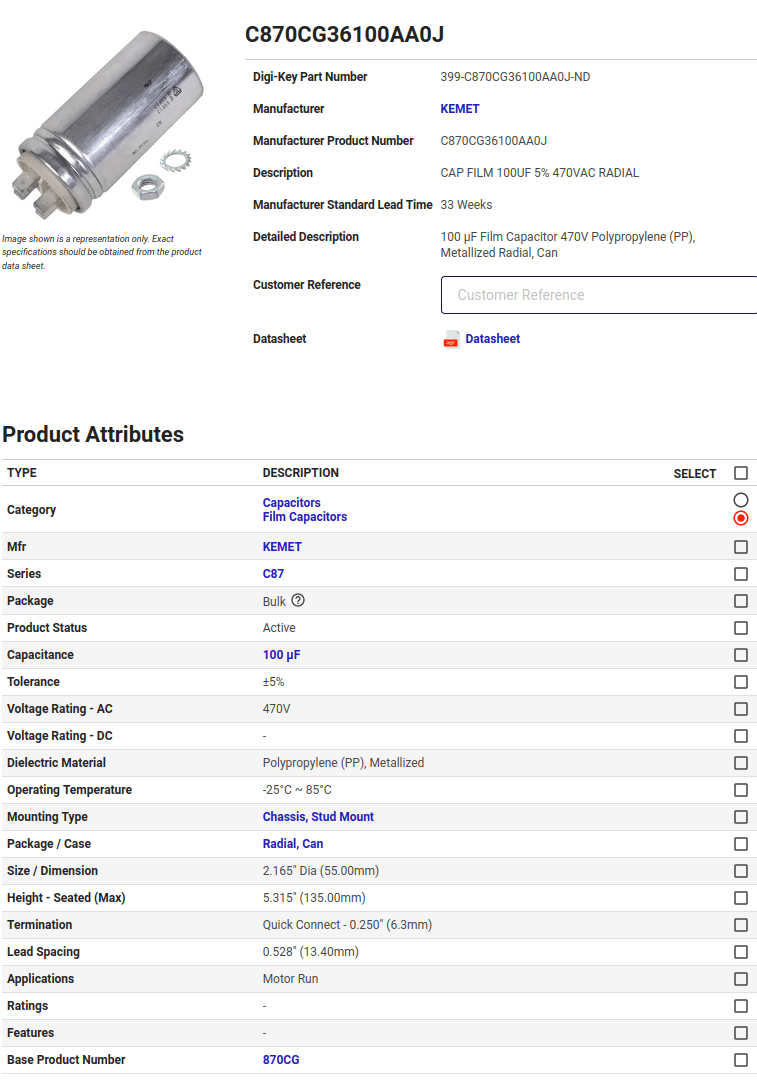Click the C870CG36100AA0J page title

(345, 34)
